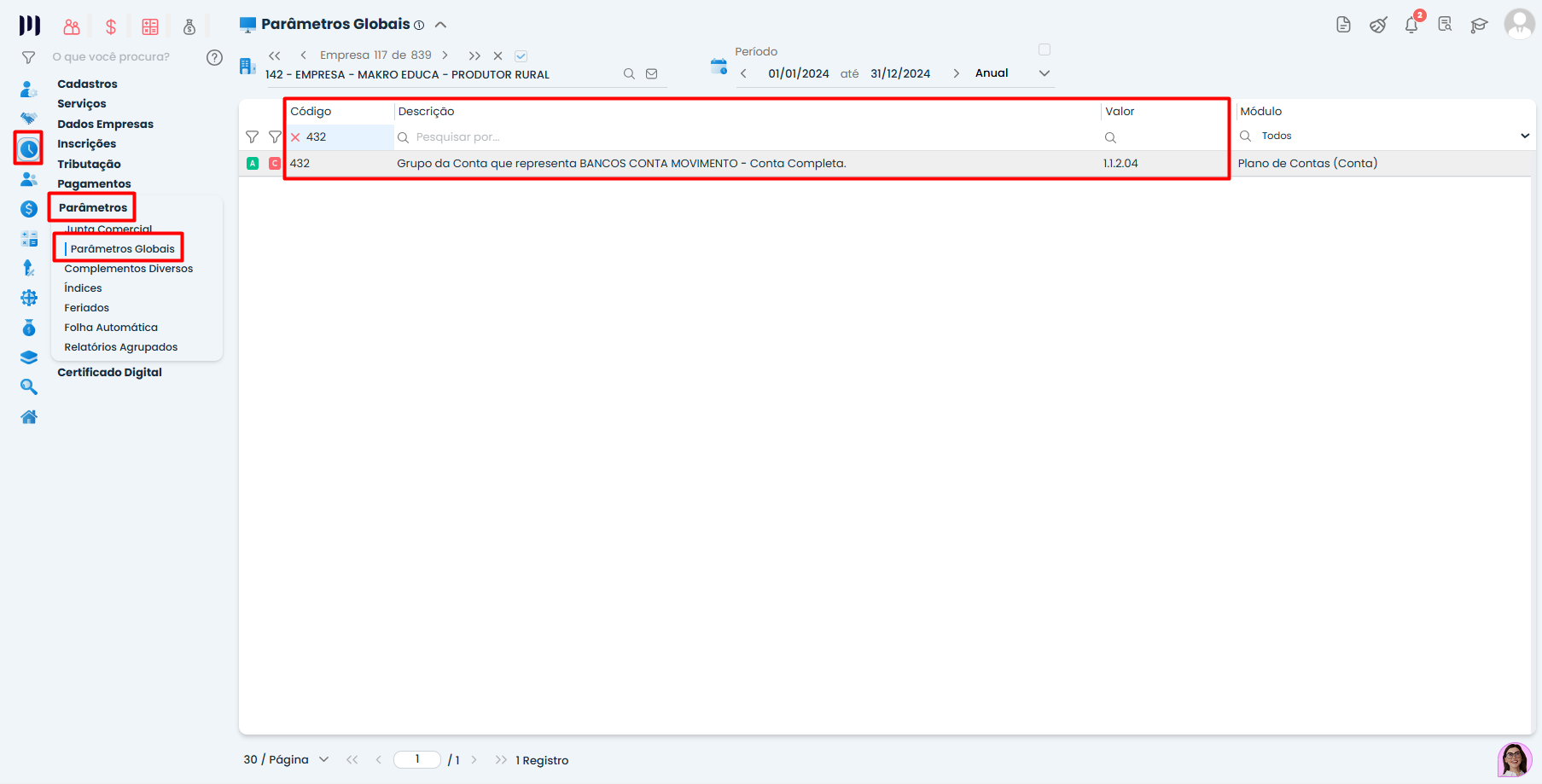This screenshot has height=784, width=1542.
Task: Open the arrow percent sidebar icon
Action: click(28, 268)
